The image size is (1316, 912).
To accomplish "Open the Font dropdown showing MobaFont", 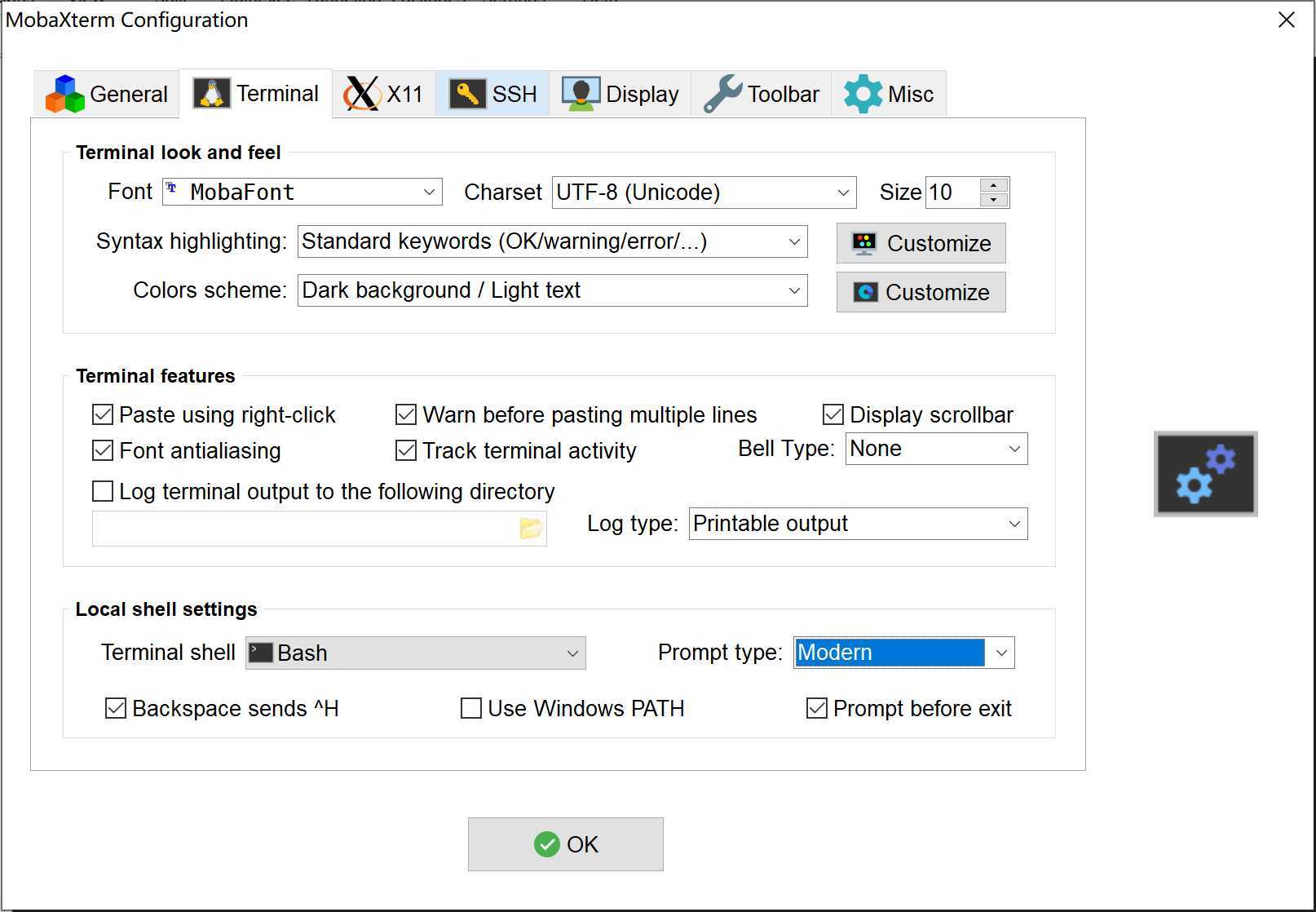I will click(303, 192).
